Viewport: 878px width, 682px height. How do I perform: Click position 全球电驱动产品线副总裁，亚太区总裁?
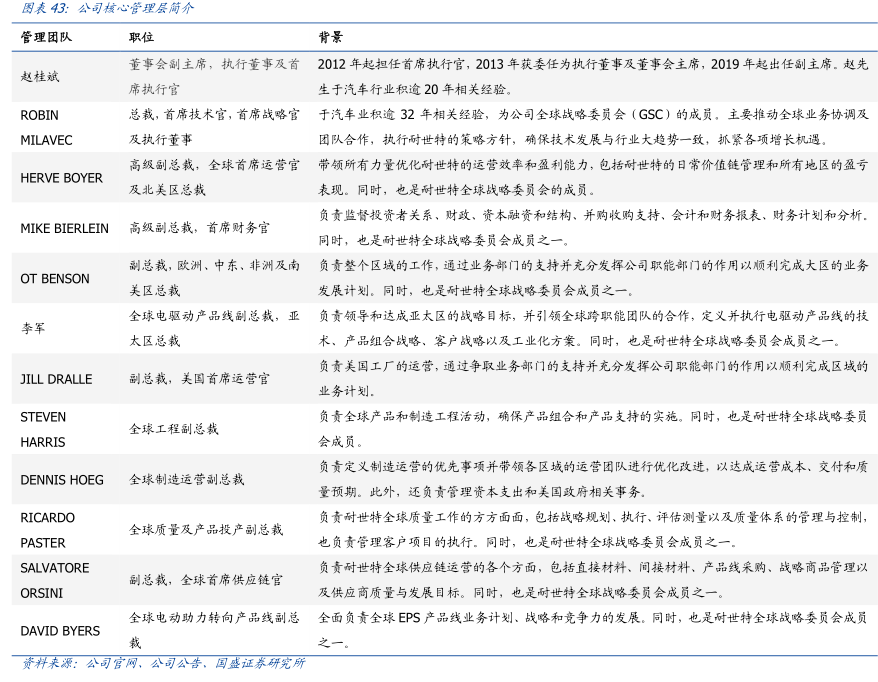214,329
